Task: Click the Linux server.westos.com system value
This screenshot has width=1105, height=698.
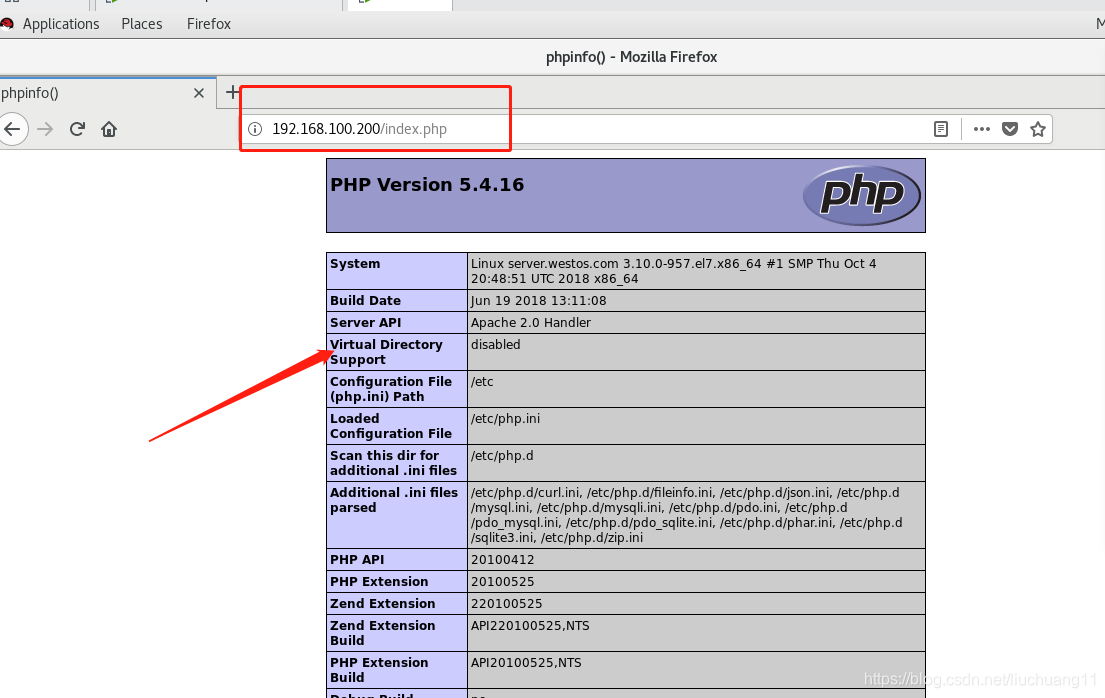Action: click(x=674, y=271)
